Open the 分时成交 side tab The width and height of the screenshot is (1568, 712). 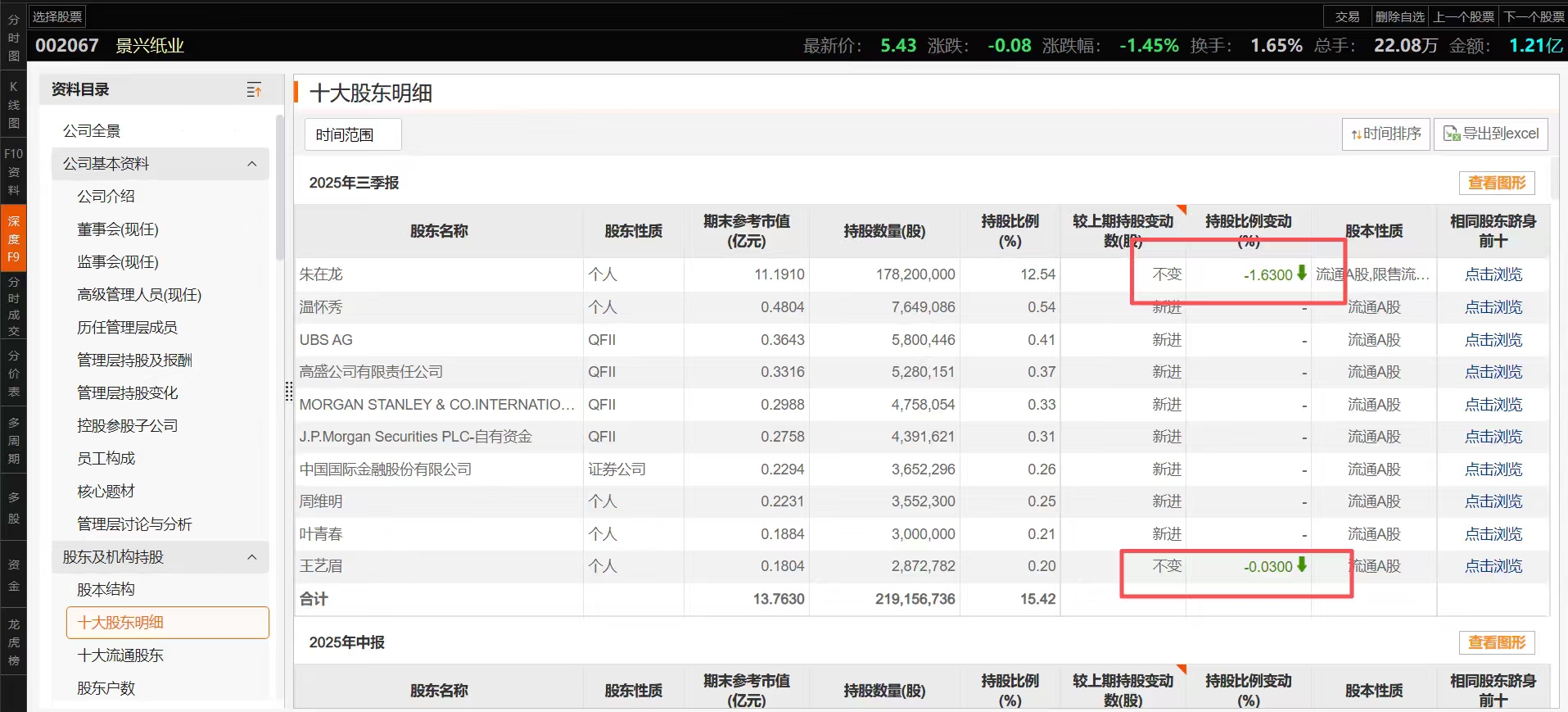(13, 306)
